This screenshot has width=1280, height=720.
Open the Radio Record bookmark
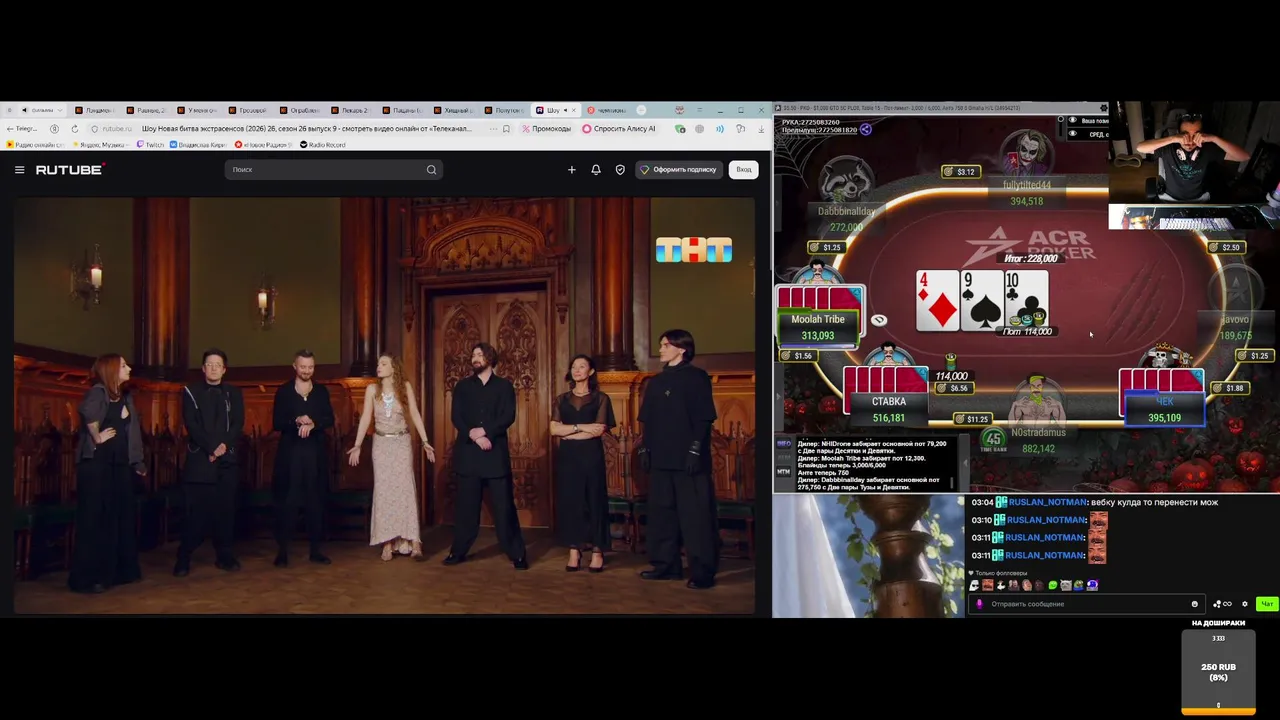(322, 145)
